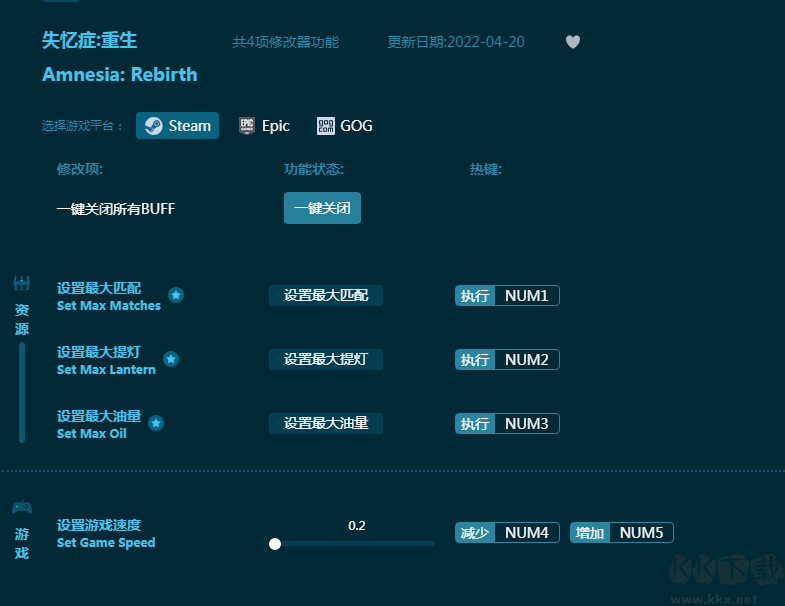Open the 资源 resources sidebar category icon
Image resolution: width=785 pixels, height=606 pixels.
click(x=21, y=283)
